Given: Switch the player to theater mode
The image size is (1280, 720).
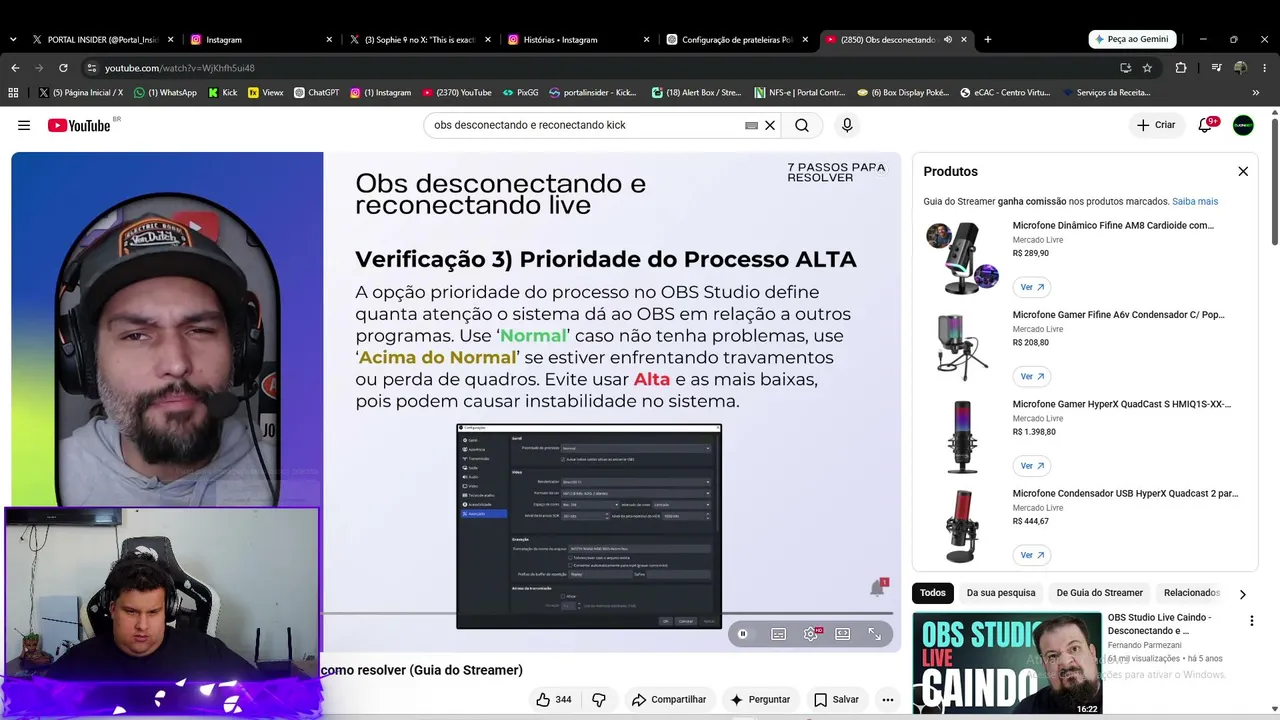Looking at the screenshot, I should pyautogui.click(x=843, y=634).
